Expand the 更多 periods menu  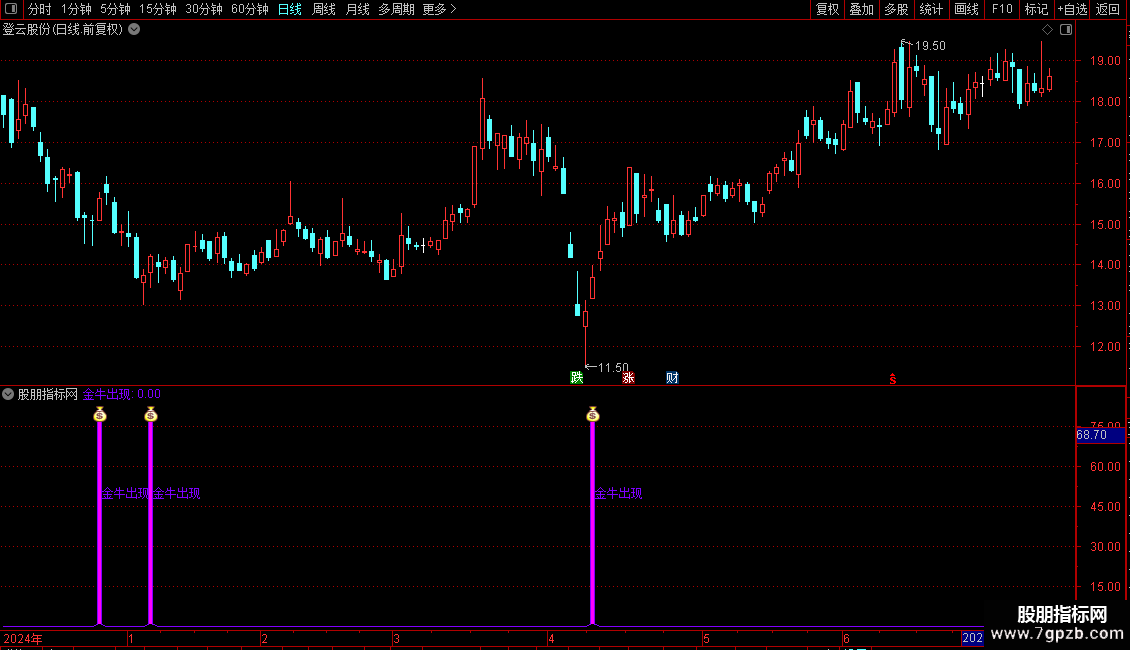[x=440, y=9]
